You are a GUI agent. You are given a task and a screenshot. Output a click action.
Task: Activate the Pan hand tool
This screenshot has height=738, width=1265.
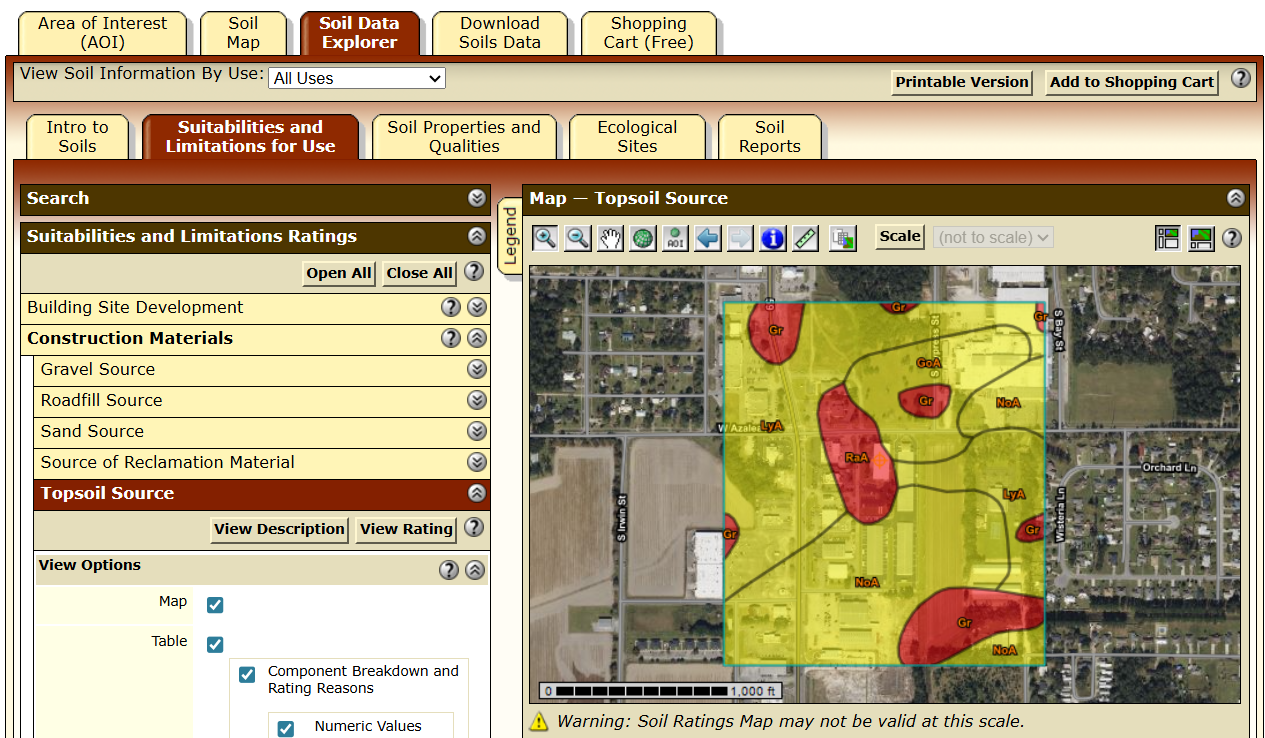(x=610, y=238)
